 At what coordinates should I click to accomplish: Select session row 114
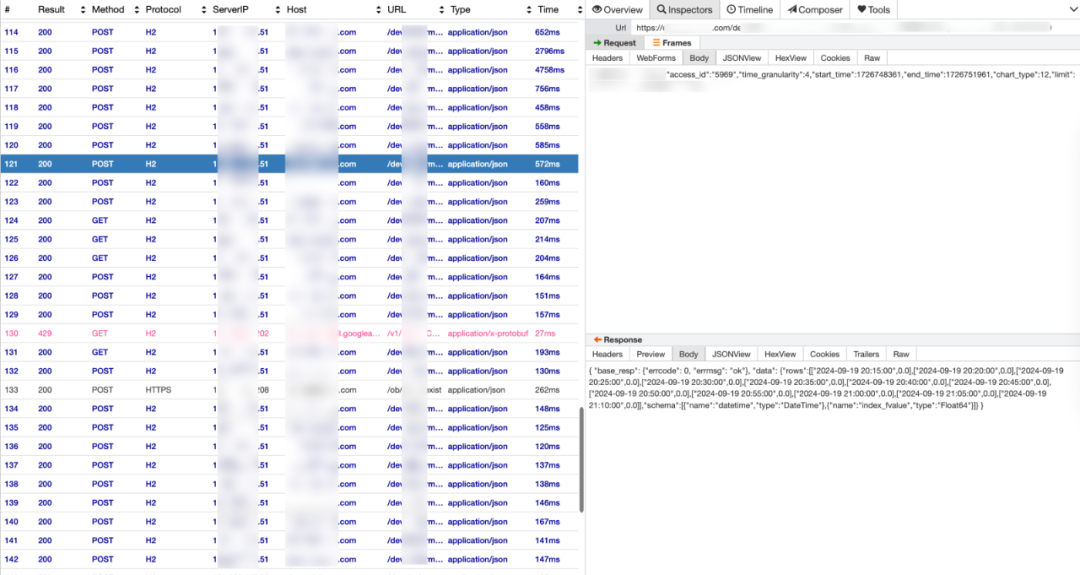pyautogui.click(x=289, y=32)
